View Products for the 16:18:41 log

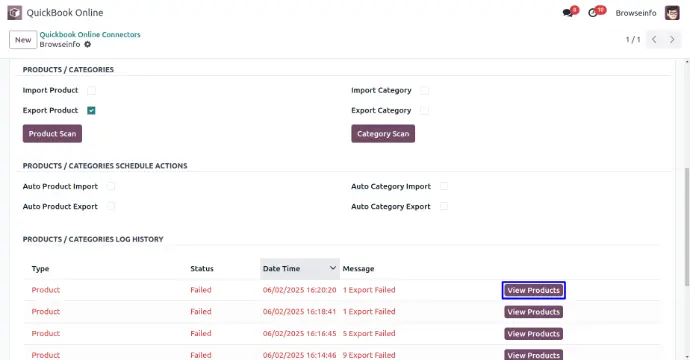pyautogui.click(x=533, y=312)
